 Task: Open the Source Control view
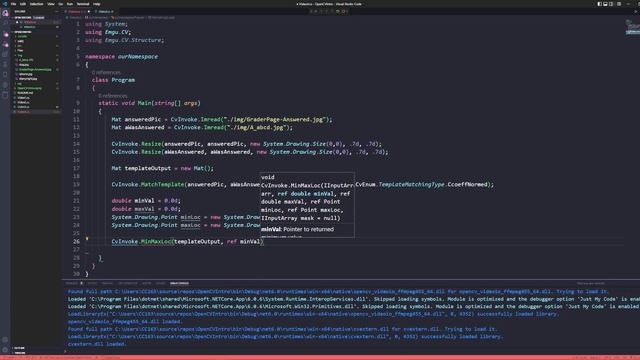click(x=5, y=34)
